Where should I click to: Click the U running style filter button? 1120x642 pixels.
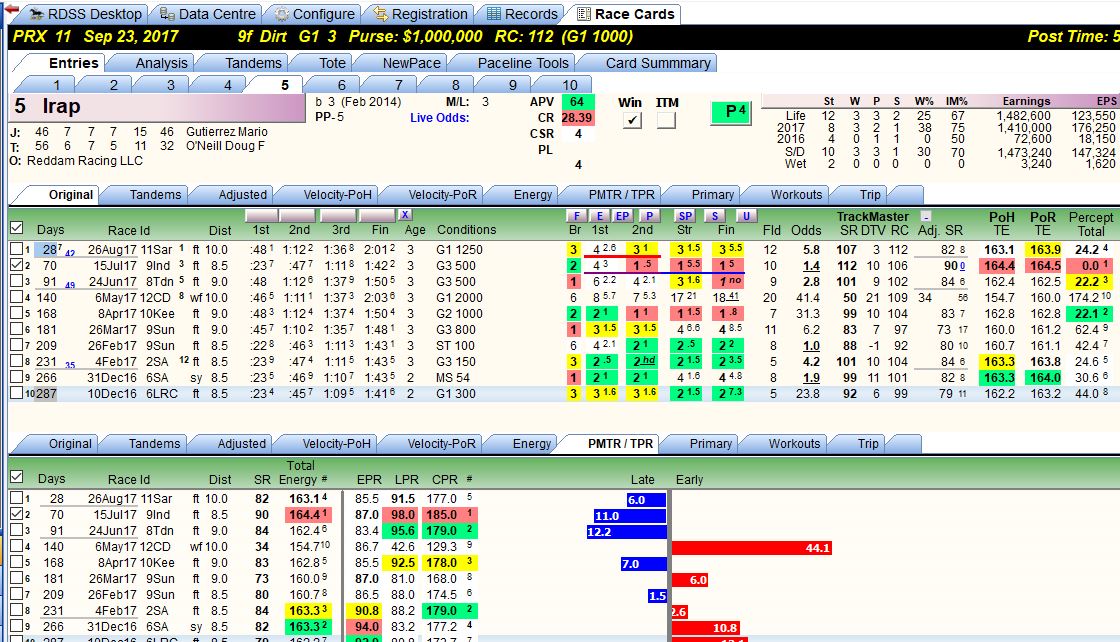click(746, 216)
